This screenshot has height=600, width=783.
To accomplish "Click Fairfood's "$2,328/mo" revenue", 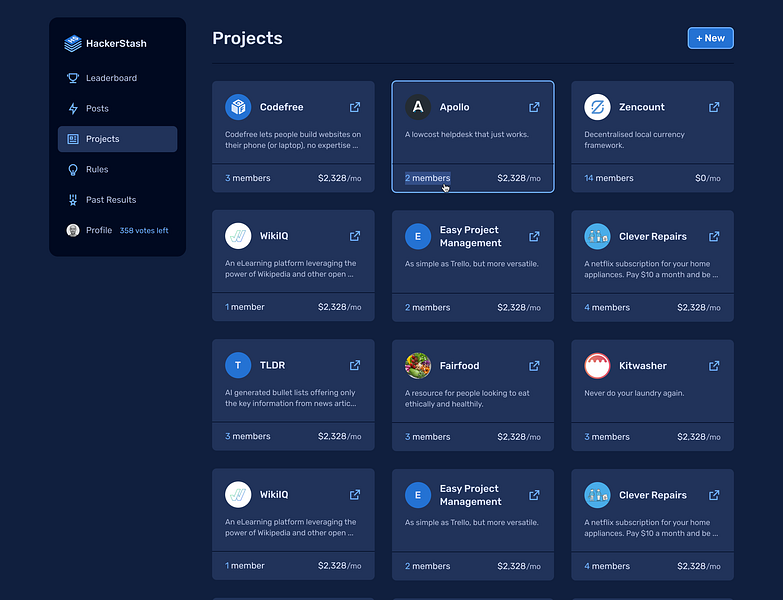I will coord(519,437).
